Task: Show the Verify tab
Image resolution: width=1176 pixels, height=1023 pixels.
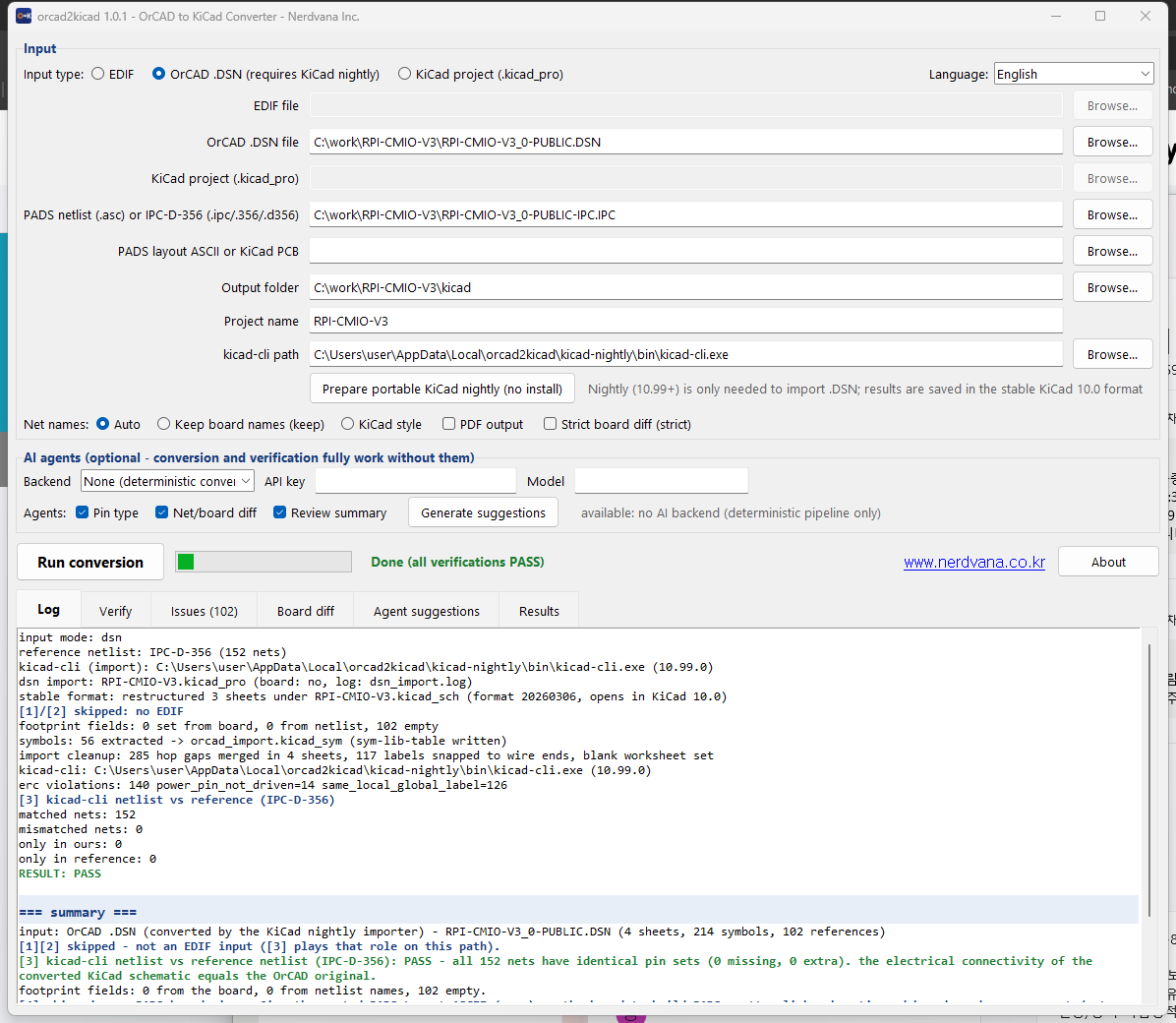Action: click(115, 611)
